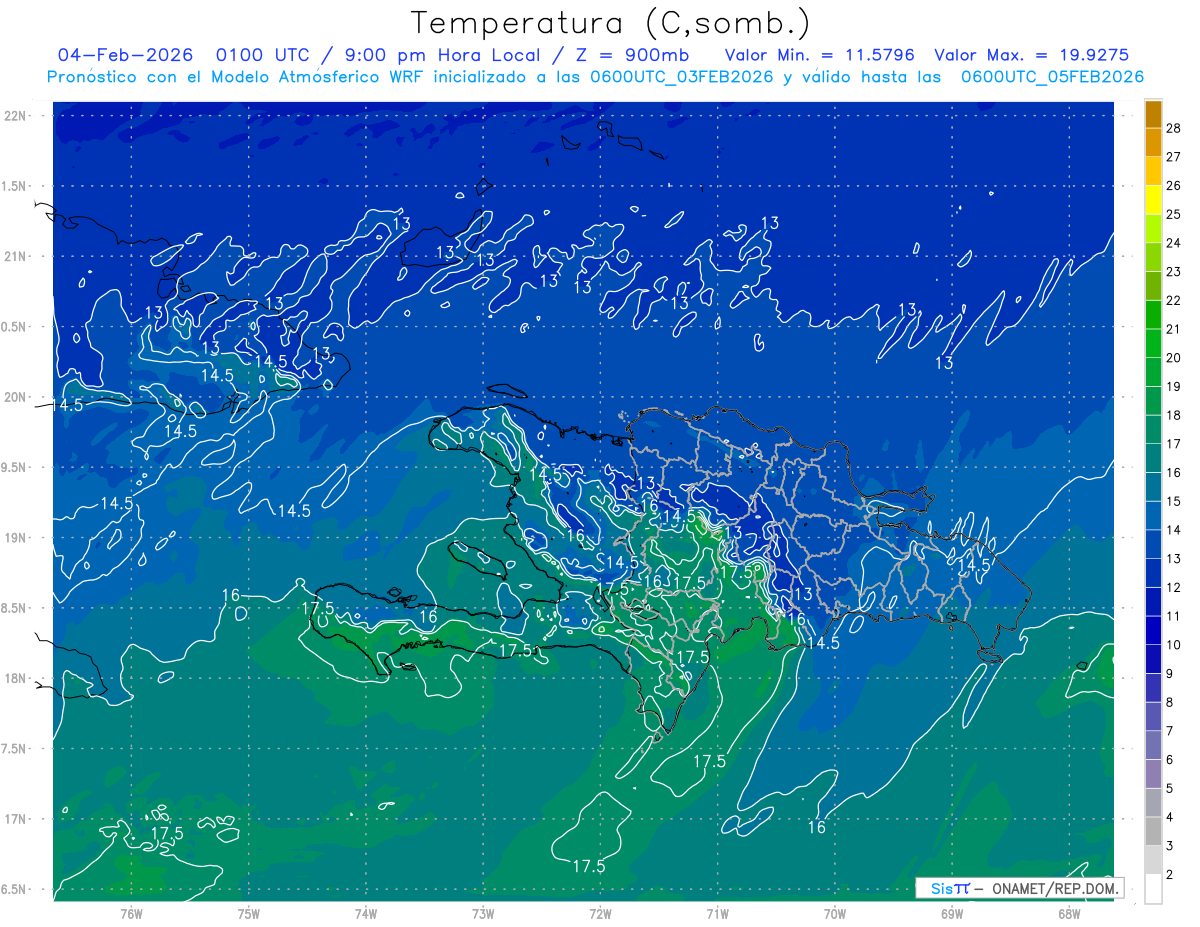1200x927 pixels.
Task: Select the '0600UTC_03FEB2026' initialization time
Action: click(681, 77)
